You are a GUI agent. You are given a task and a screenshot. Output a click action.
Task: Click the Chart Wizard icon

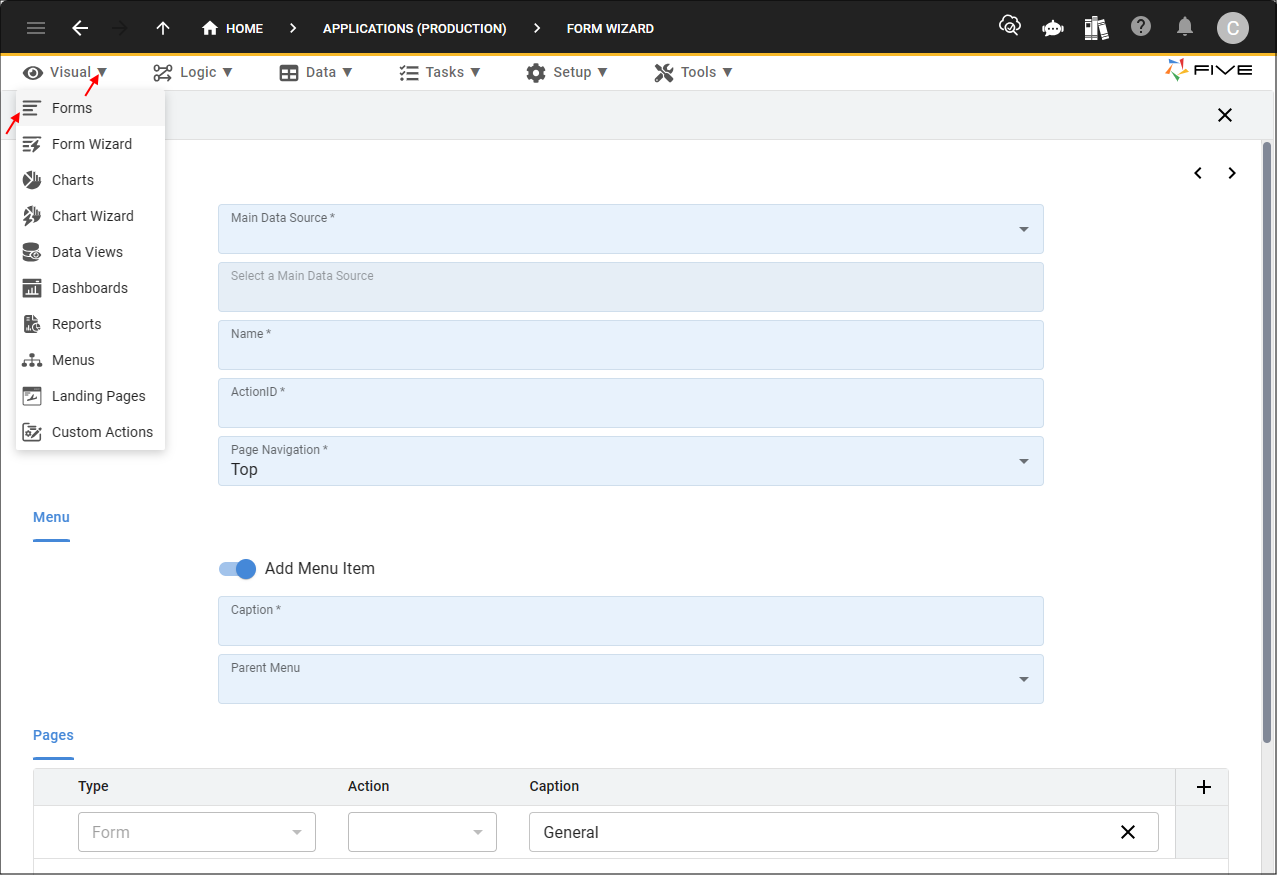click(x=32, y=216)
